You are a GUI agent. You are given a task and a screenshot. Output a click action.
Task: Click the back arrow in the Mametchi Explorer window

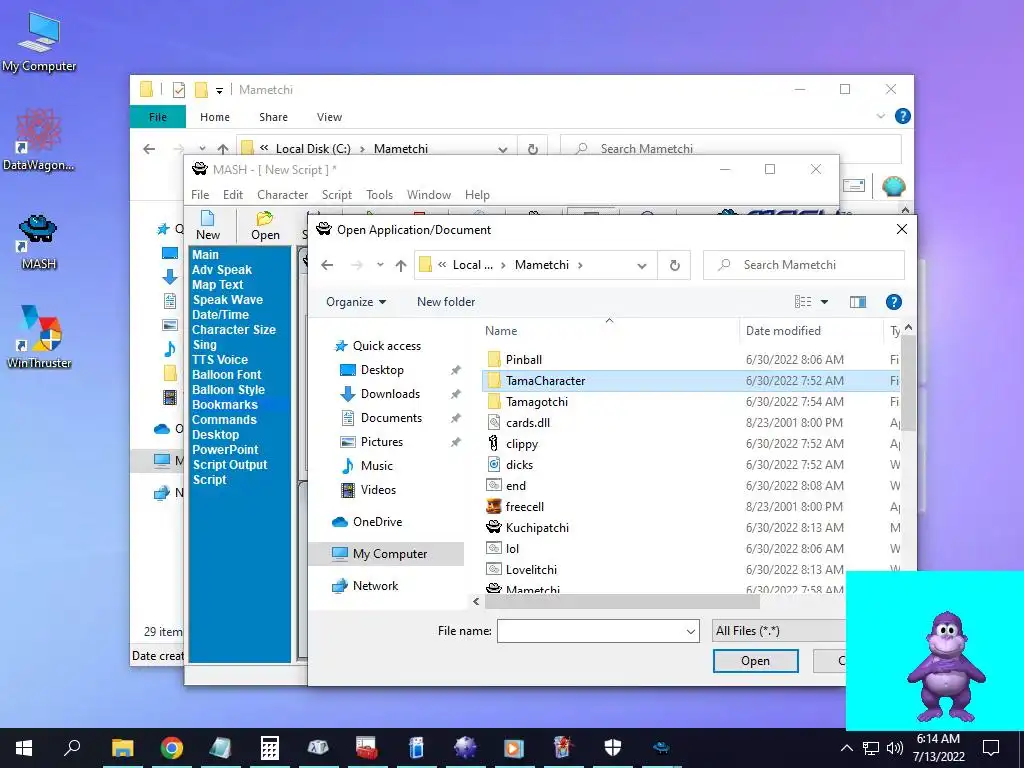(149, 149)
